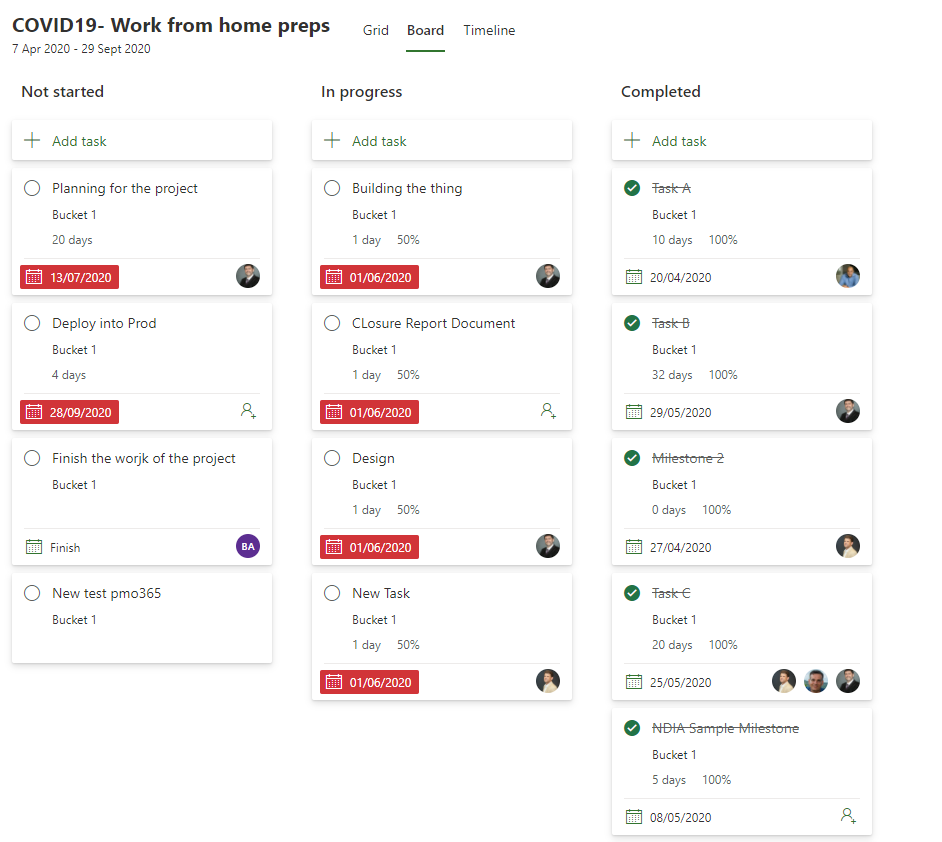Image resolution: width=942 pixels, height=842 pixels.
Task: Click the calendar icon showing 29/05/2020 on Task B
Action: (634, 412)
